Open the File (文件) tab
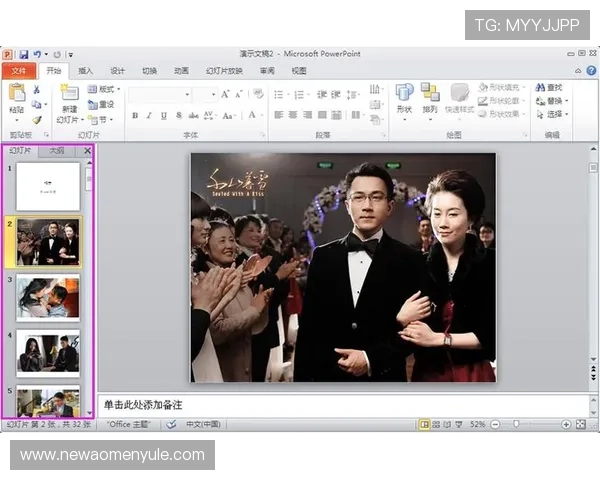 click(19, 71)
